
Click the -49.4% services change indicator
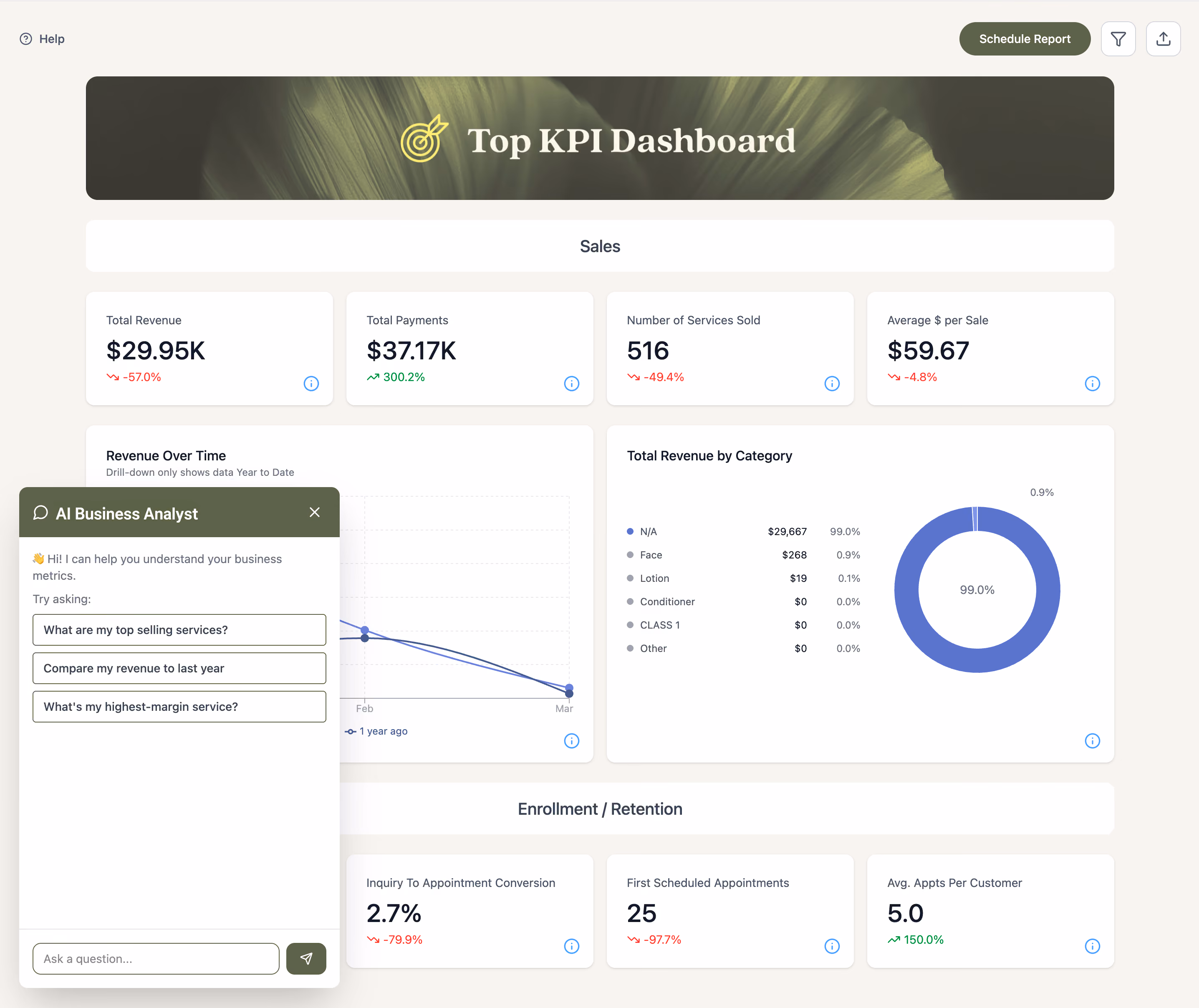point(656,377)
